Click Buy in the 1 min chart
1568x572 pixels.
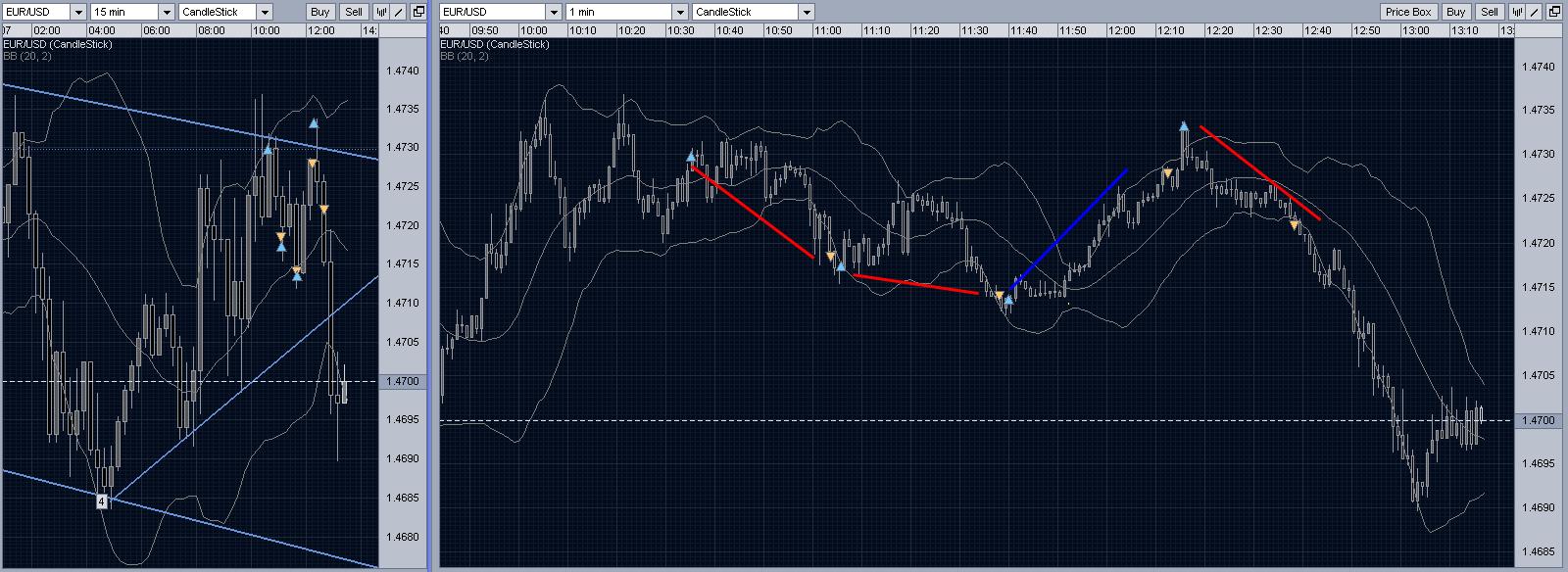1456,12
